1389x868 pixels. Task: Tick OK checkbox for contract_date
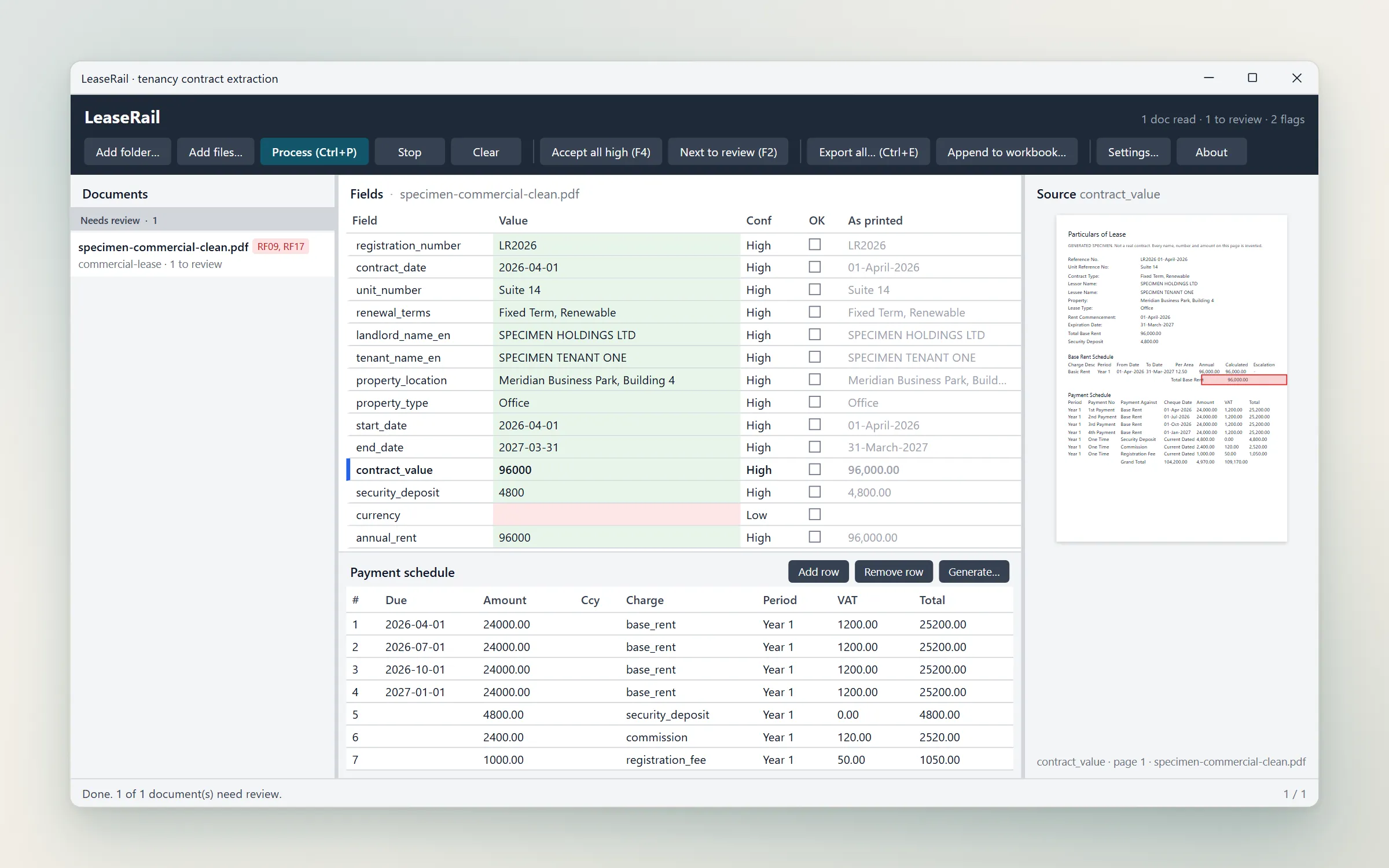tap(814, 267)
